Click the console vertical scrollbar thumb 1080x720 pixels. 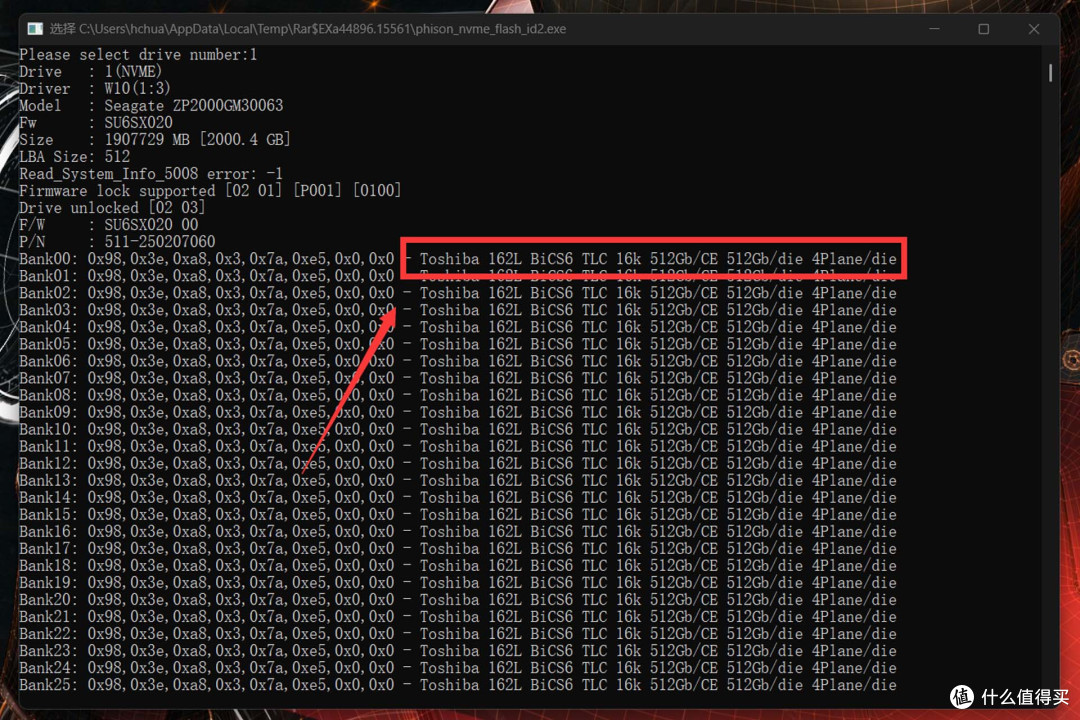pyautogui.click(x=1050, y=73)
